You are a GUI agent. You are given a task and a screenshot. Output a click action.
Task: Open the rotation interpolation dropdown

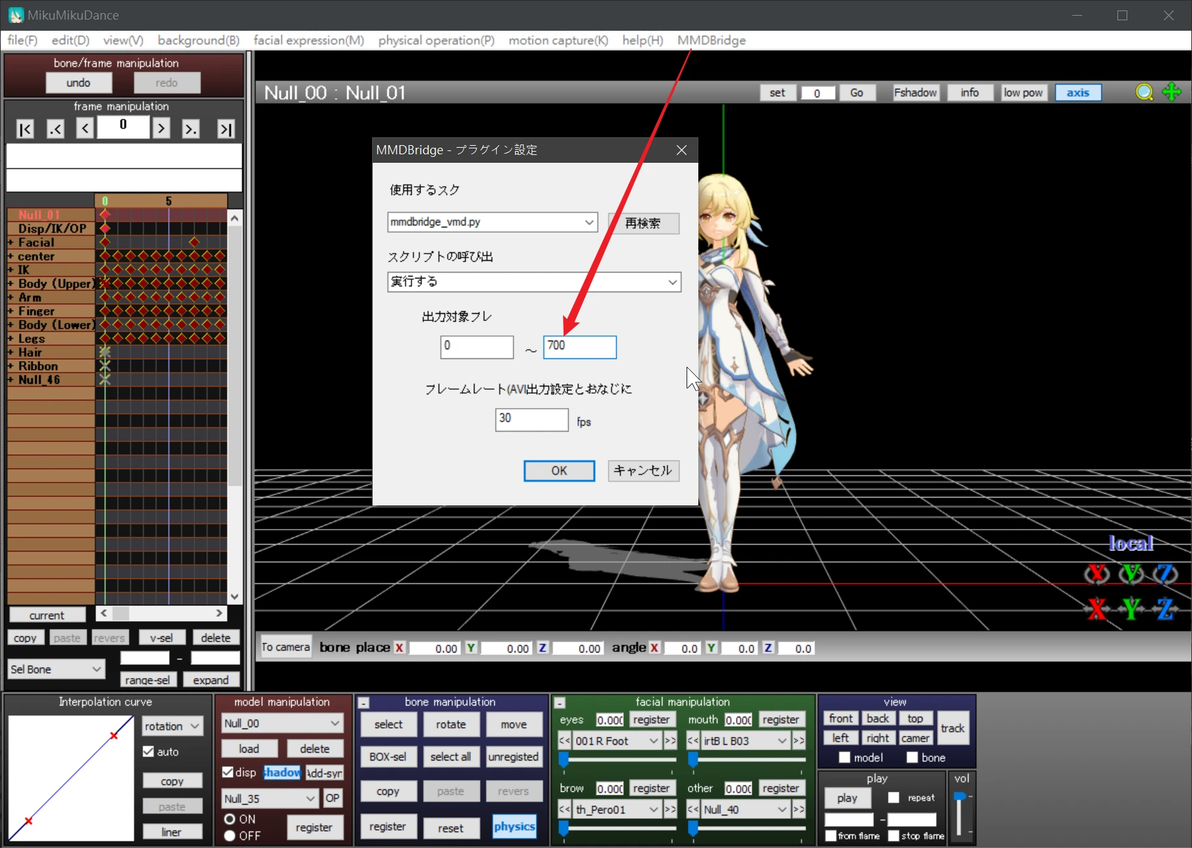tap(172, 726)
